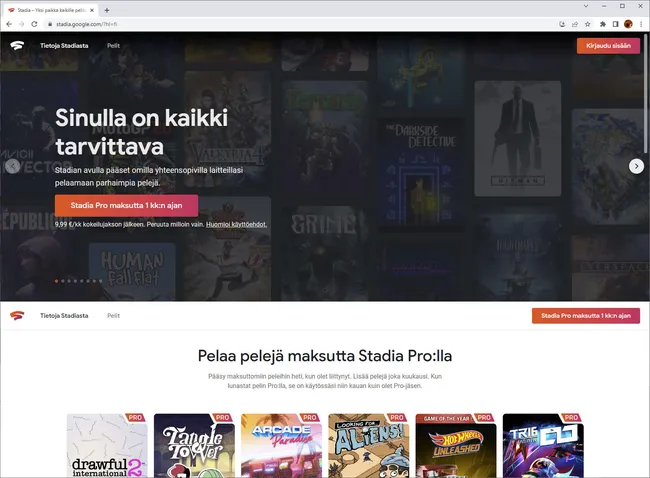The height and width of the screenshot is (478, 650).
Task: Open Arcade Paradise game card
Action: click(x=281, y=446)
